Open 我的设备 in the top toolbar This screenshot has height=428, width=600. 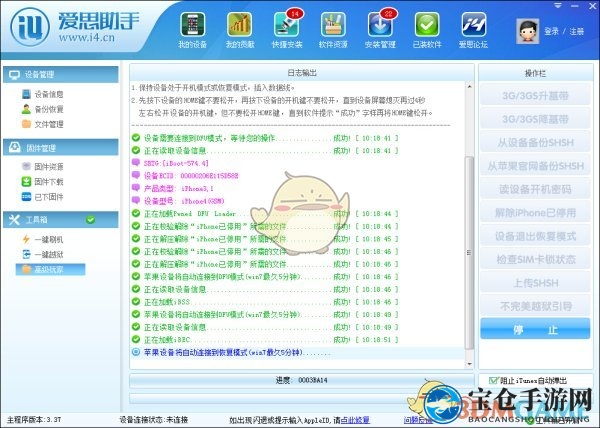click(x=192, y=31)
